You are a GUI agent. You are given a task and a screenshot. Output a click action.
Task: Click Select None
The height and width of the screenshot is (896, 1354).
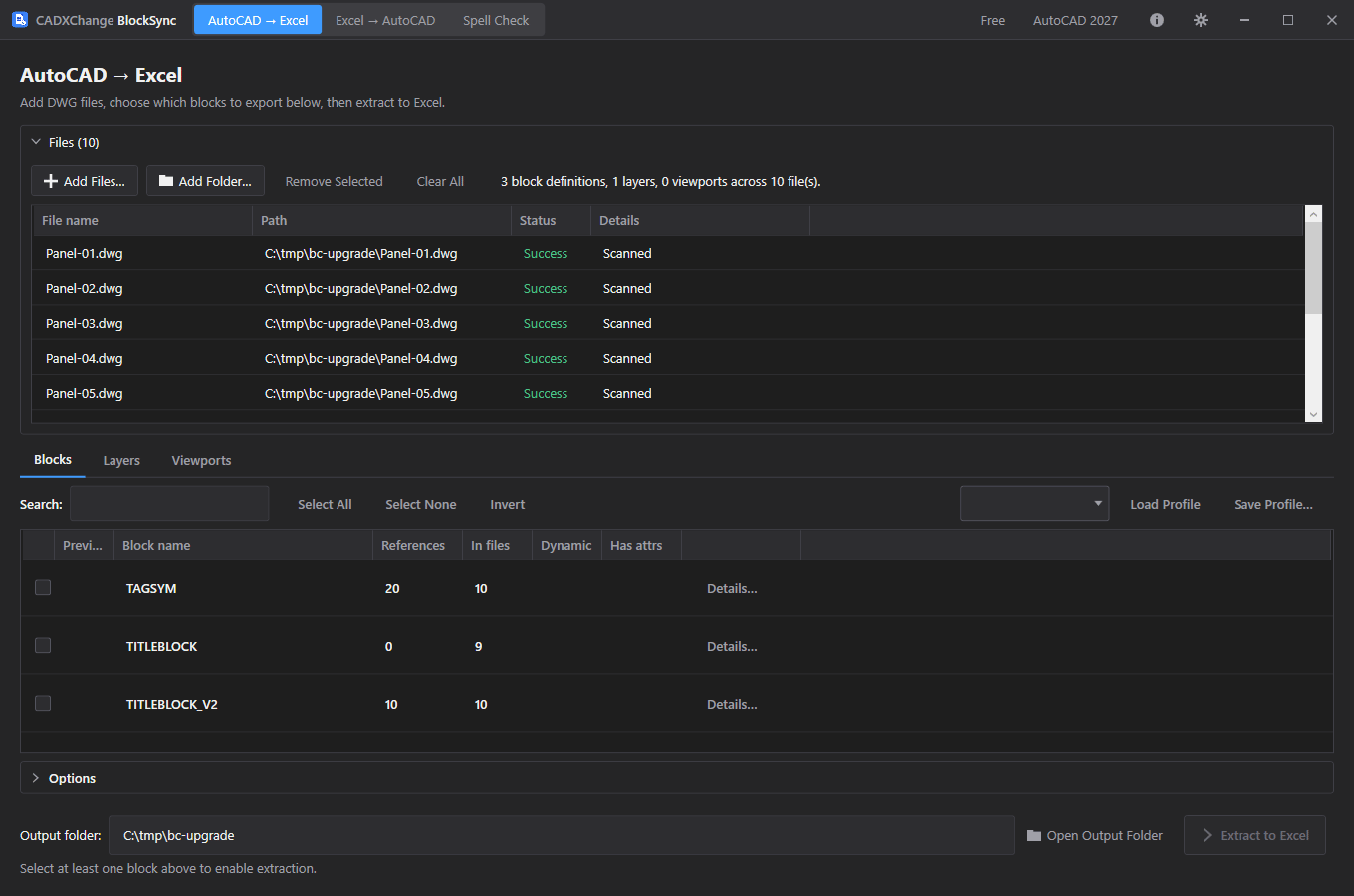[x=421, y=505]
